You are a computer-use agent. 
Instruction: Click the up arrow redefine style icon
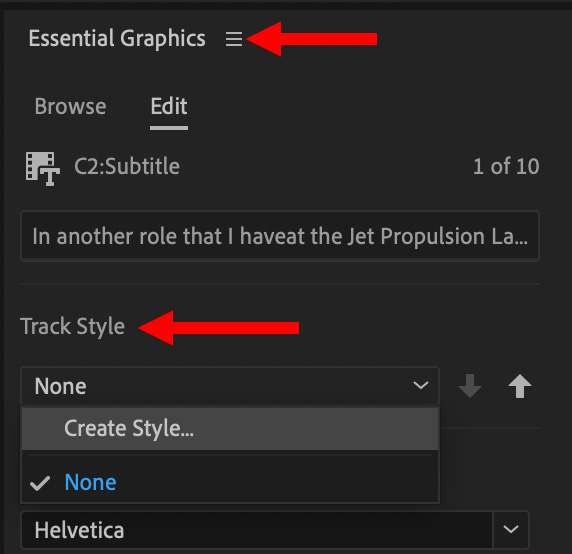519,386
